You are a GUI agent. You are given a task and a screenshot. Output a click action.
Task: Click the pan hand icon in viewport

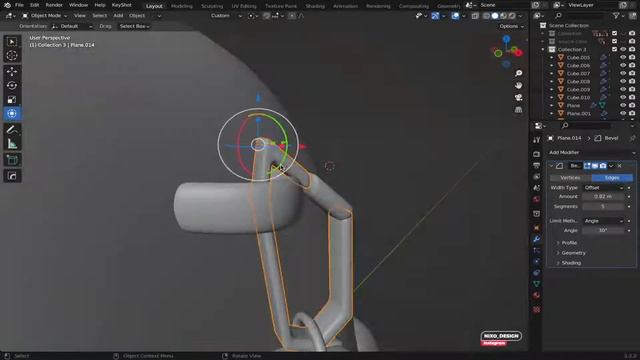[x=518, y=86]
